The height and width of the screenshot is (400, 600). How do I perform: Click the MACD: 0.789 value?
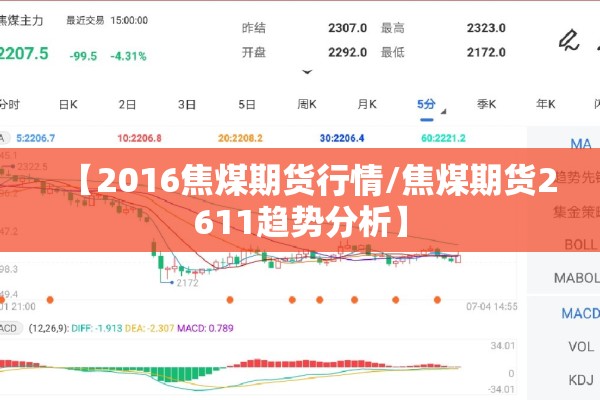point(205,328)
